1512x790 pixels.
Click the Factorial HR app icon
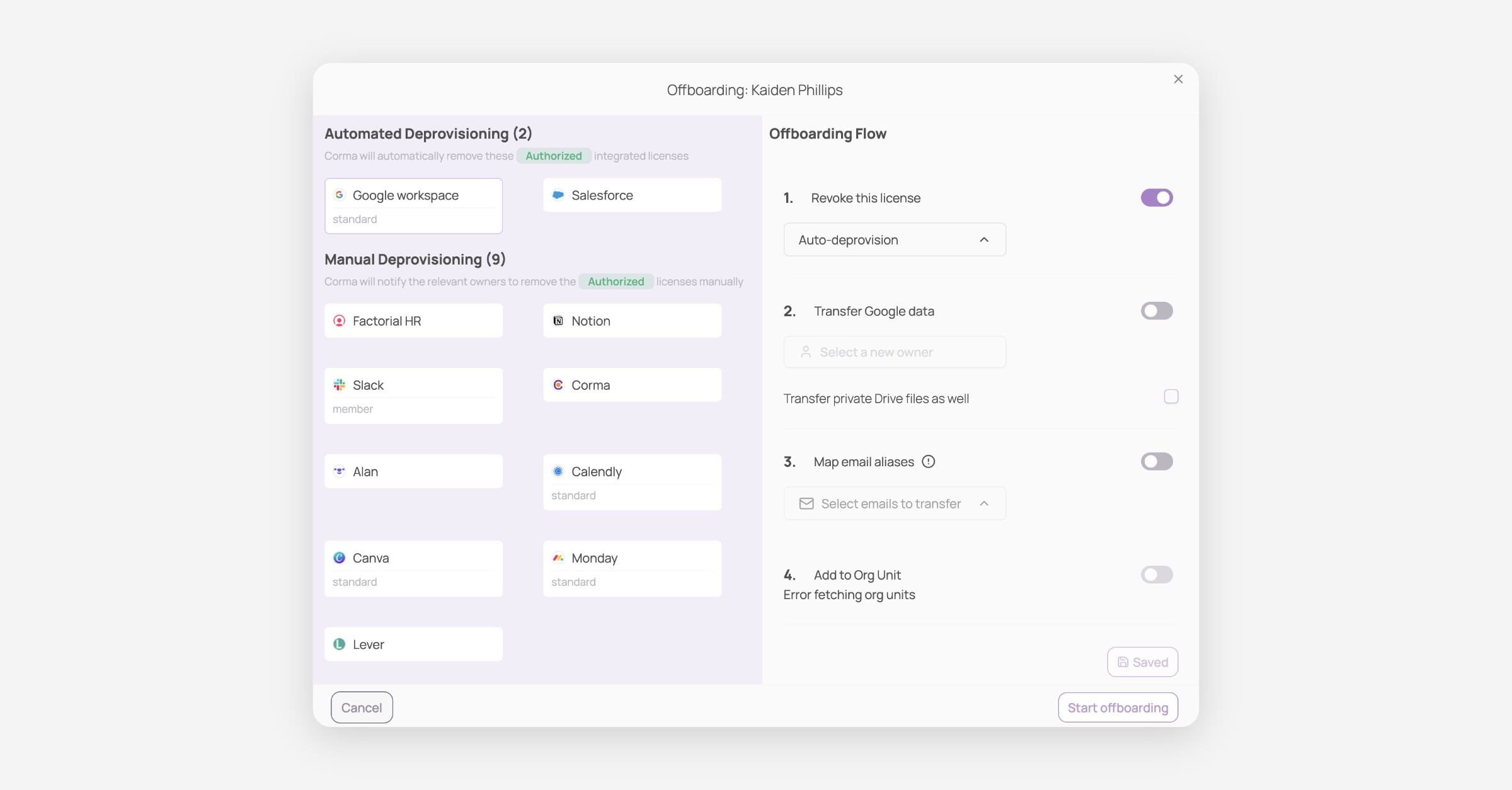tap(339, 321)
